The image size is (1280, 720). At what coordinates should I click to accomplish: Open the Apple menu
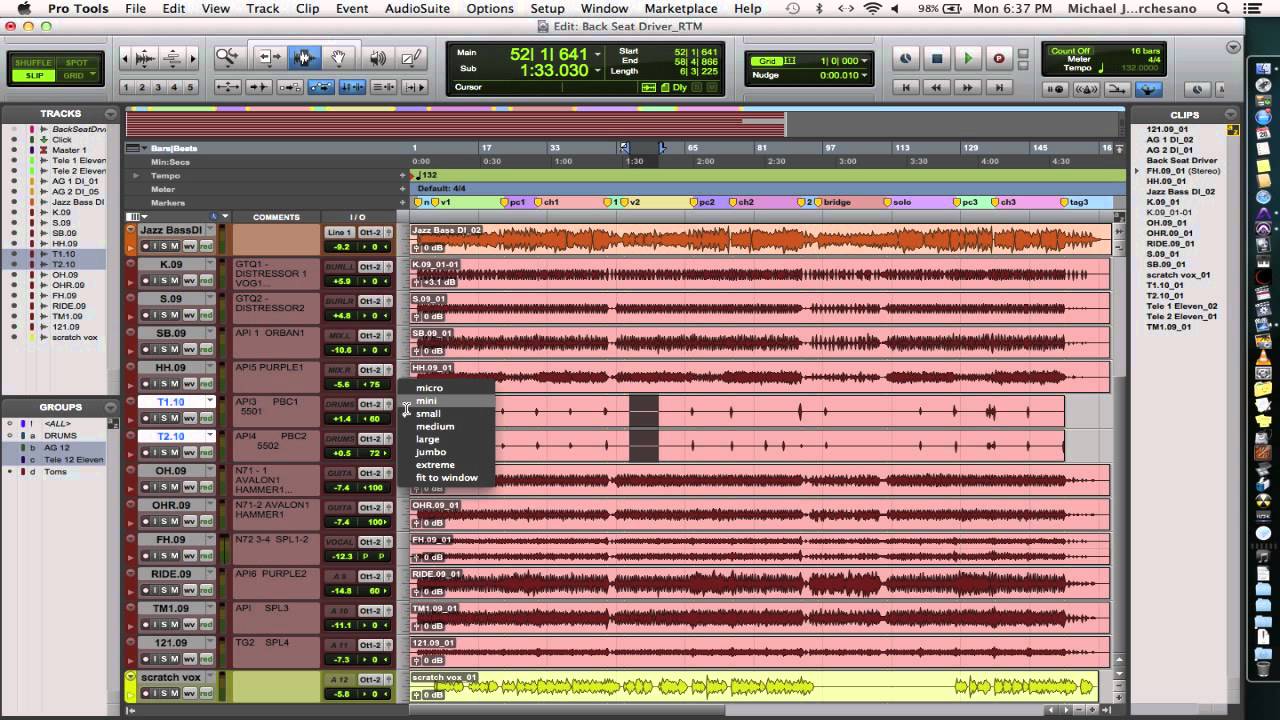[24, 8]
